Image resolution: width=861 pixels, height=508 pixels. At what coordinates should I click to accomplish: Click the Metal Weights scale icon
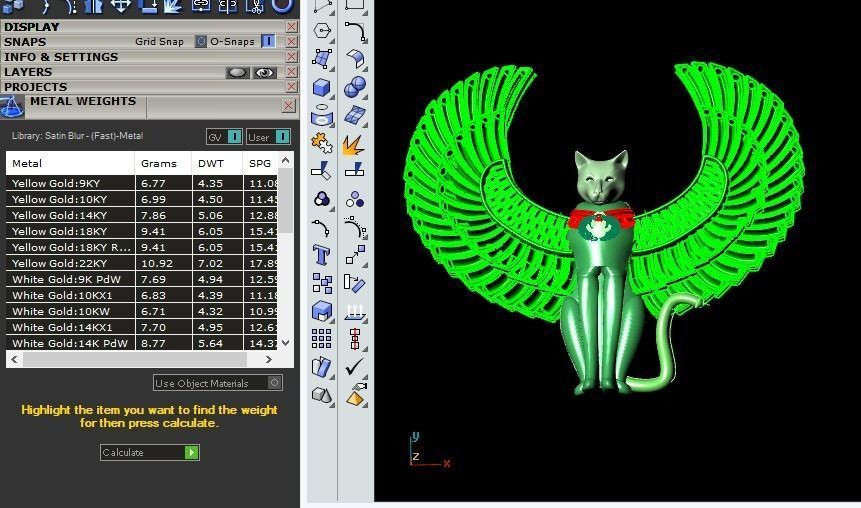[12, 107]
